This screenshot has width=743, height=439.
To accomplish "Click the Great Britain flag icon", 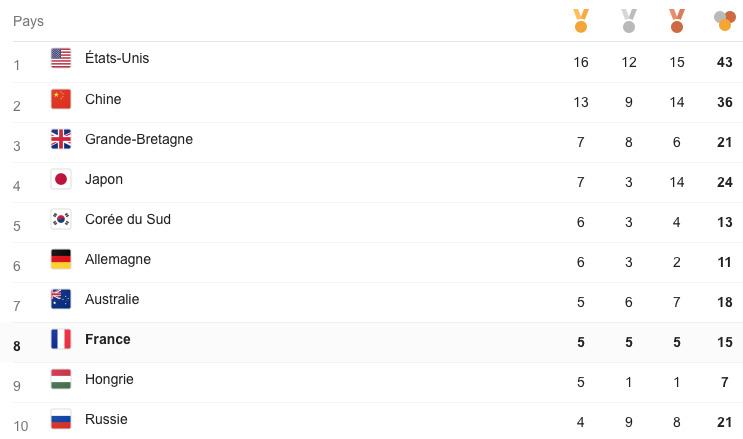I will [61, 139].
